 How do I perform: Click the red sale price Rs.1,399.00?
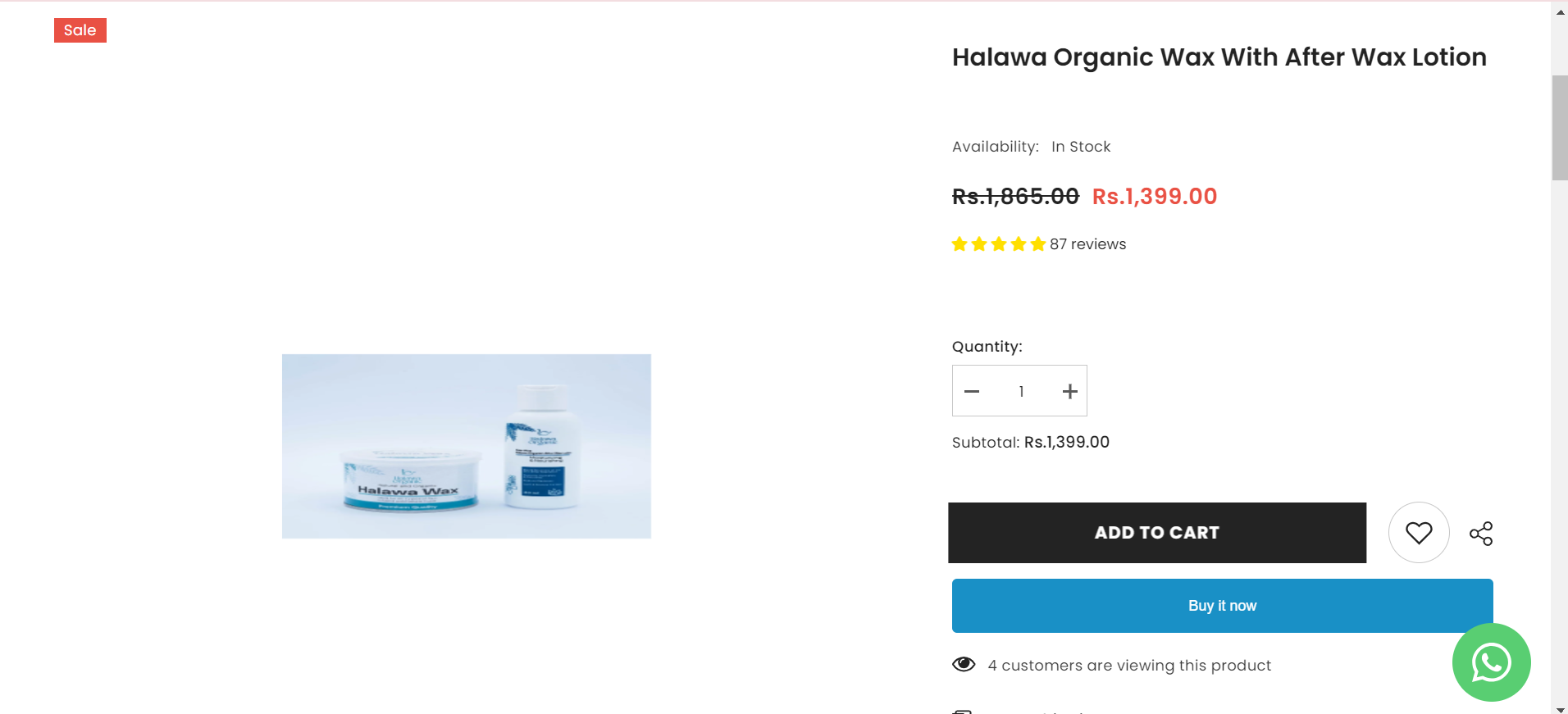[1154, 197]
